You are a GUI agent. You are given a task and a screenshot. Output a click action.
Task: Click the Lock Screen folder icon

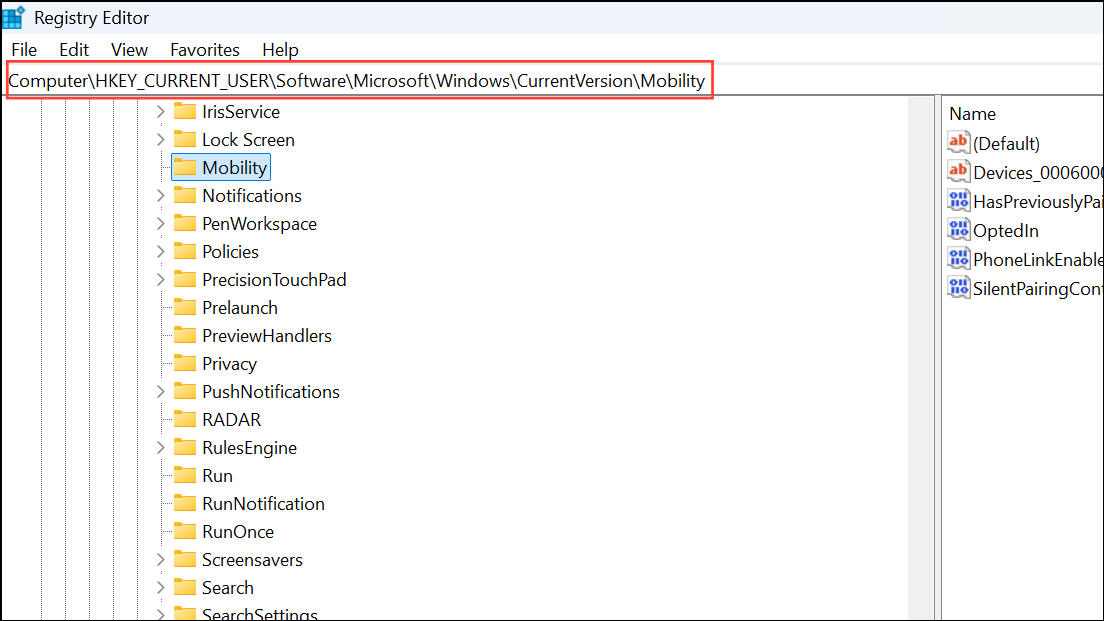coord(184,139)
